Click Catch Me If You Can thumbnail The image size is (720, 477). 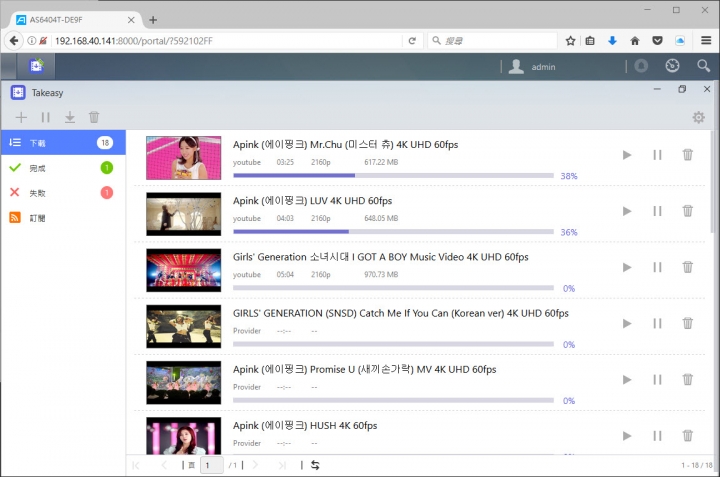point(184,326)
